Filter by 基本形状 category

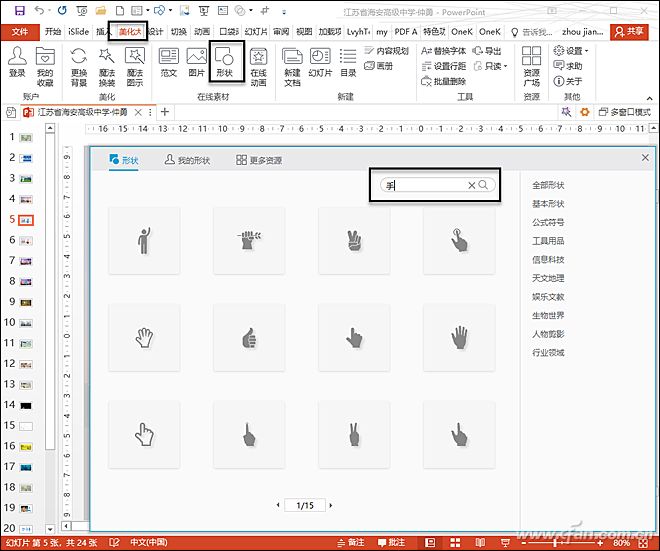pos(548,203)
